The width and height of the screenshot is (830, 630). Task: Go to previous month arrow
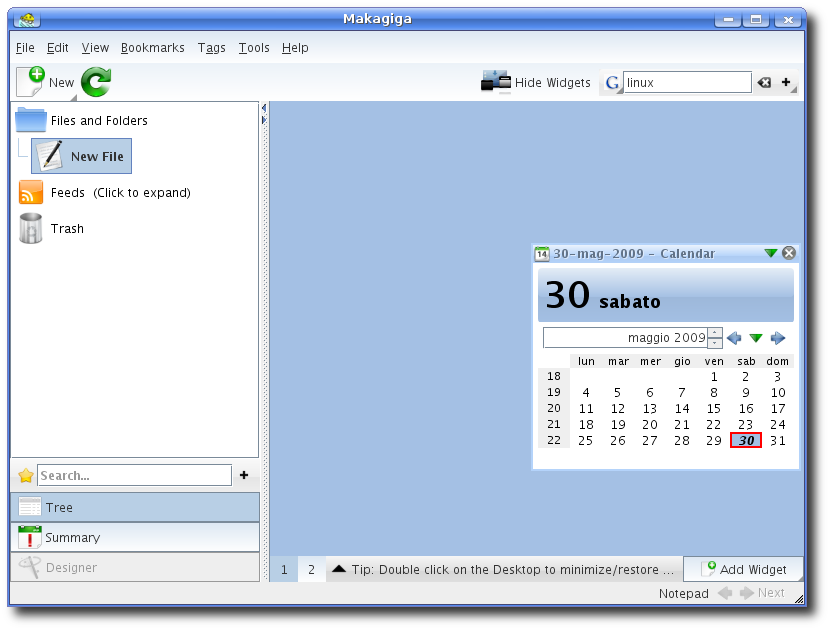734,338
